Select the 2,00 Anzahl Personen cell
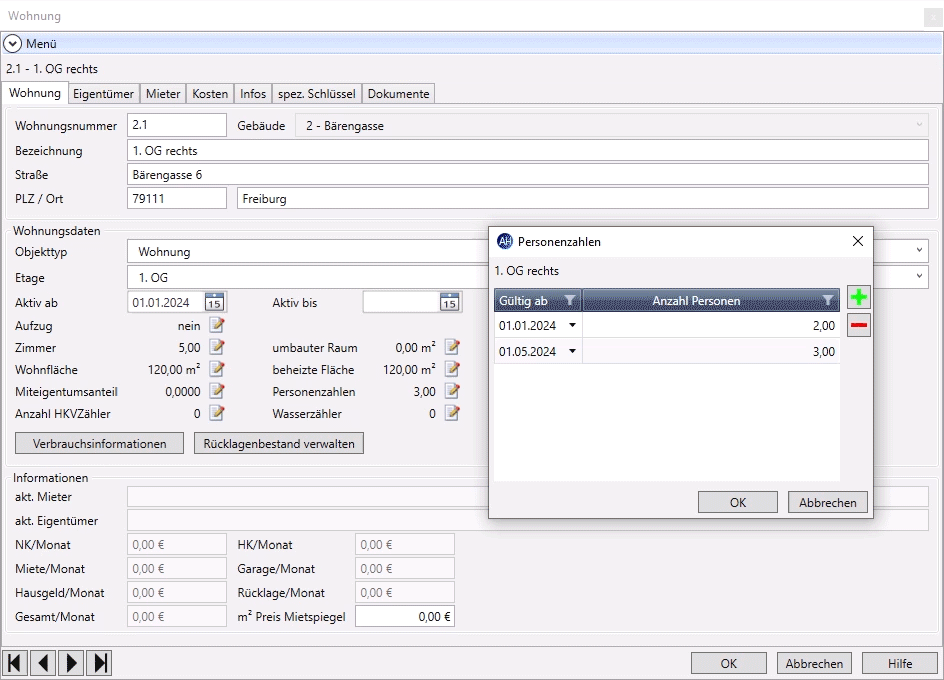The width and height of the screenshot is (944, 680). pos(711,325)
